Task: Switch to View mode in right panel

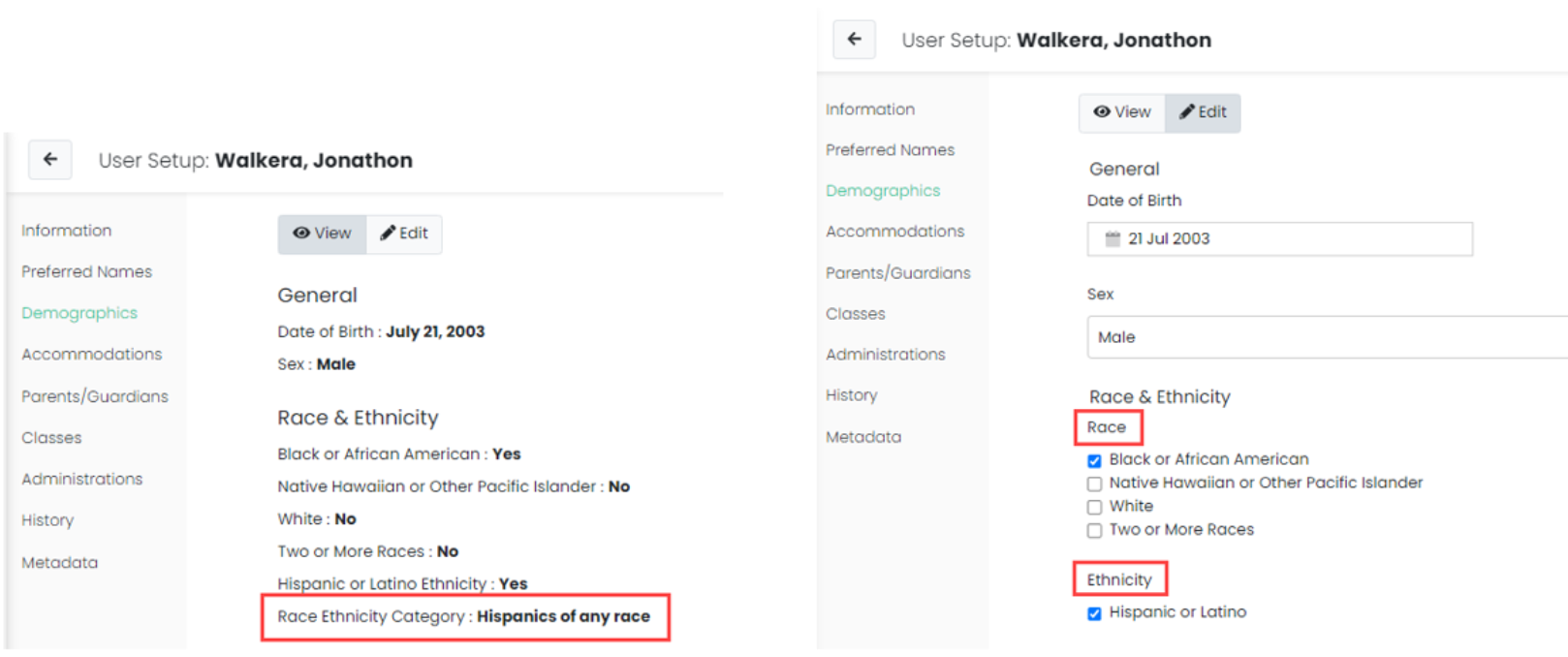Action: tap(1122, 112)
